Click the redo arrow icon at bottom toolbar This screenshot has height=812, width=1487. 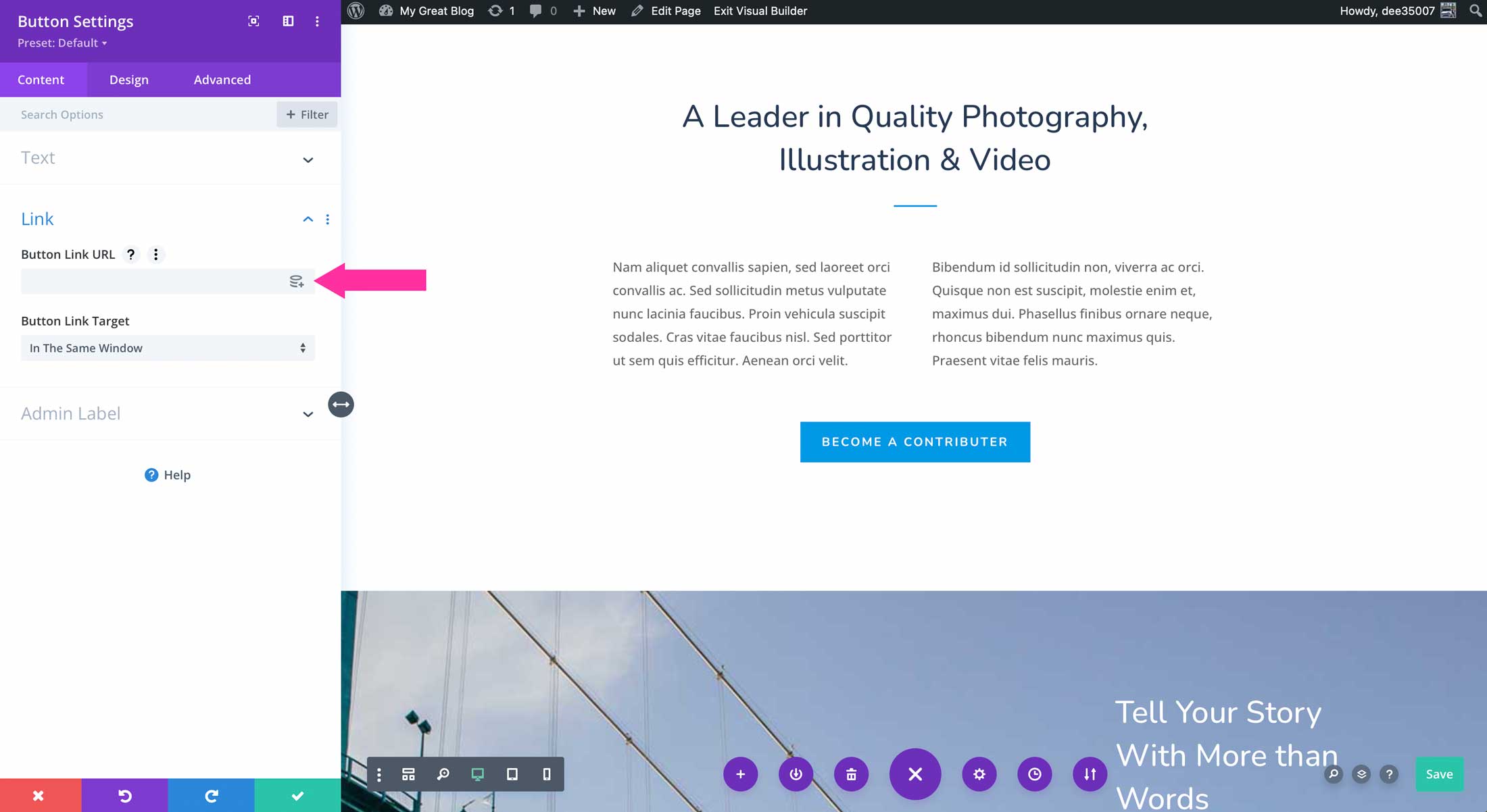212,796
